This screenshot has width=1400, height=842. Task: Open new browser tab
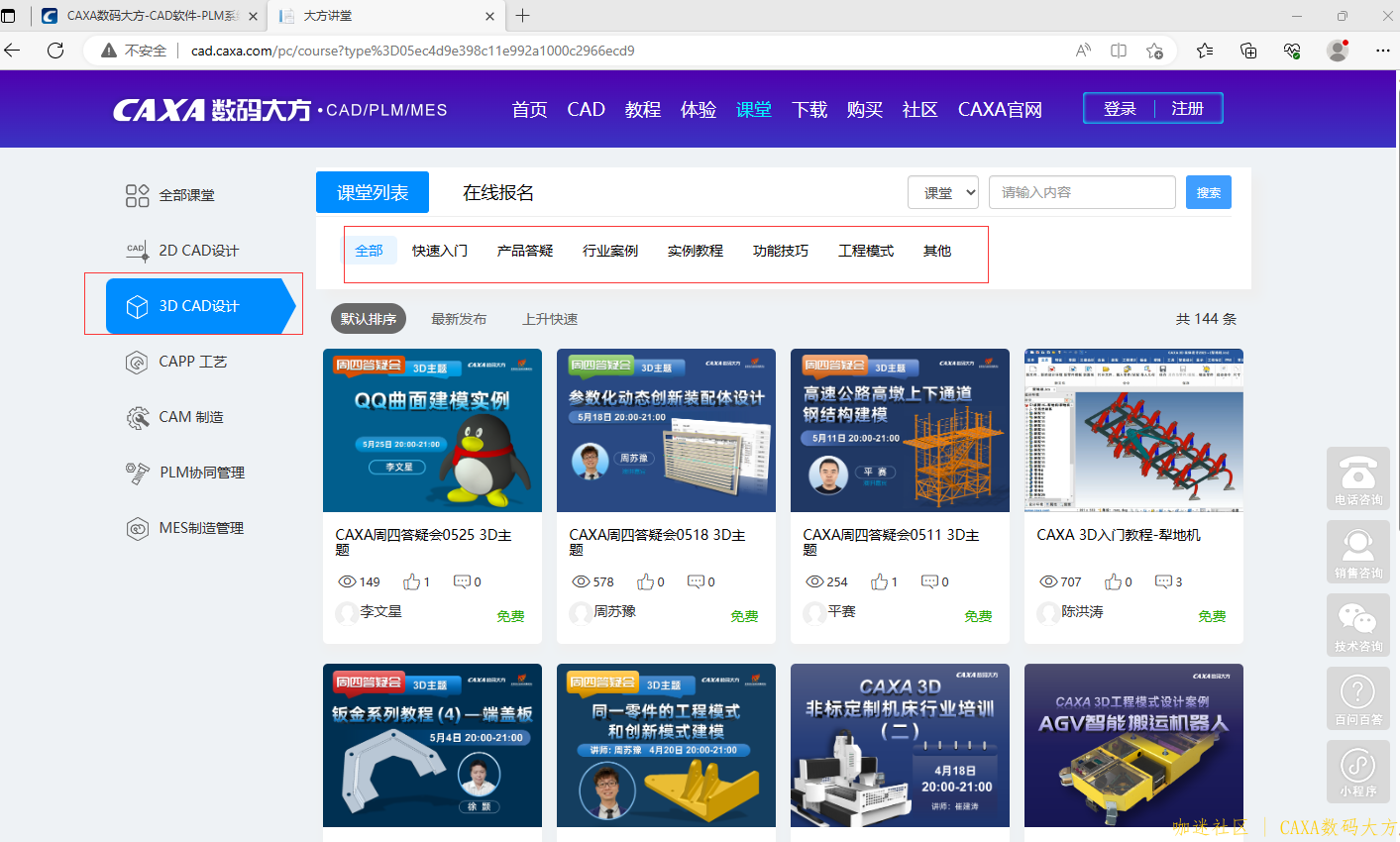coord(523,16)
